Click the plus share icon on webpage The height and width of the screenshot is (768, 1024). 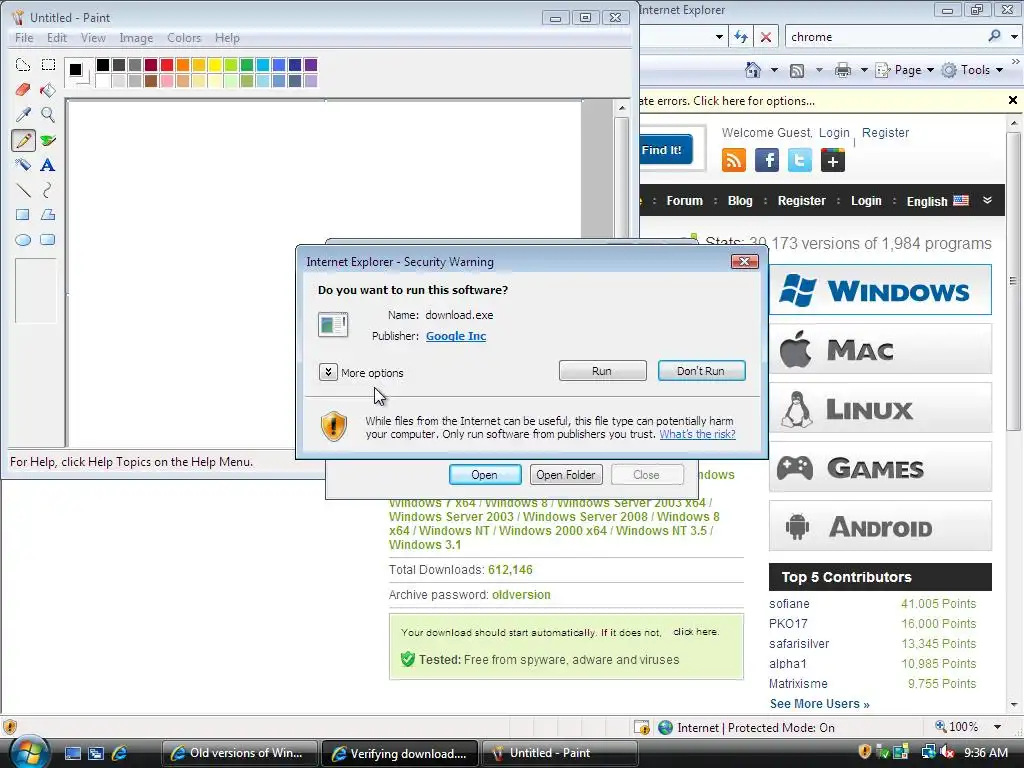click(x=833, y=160)
